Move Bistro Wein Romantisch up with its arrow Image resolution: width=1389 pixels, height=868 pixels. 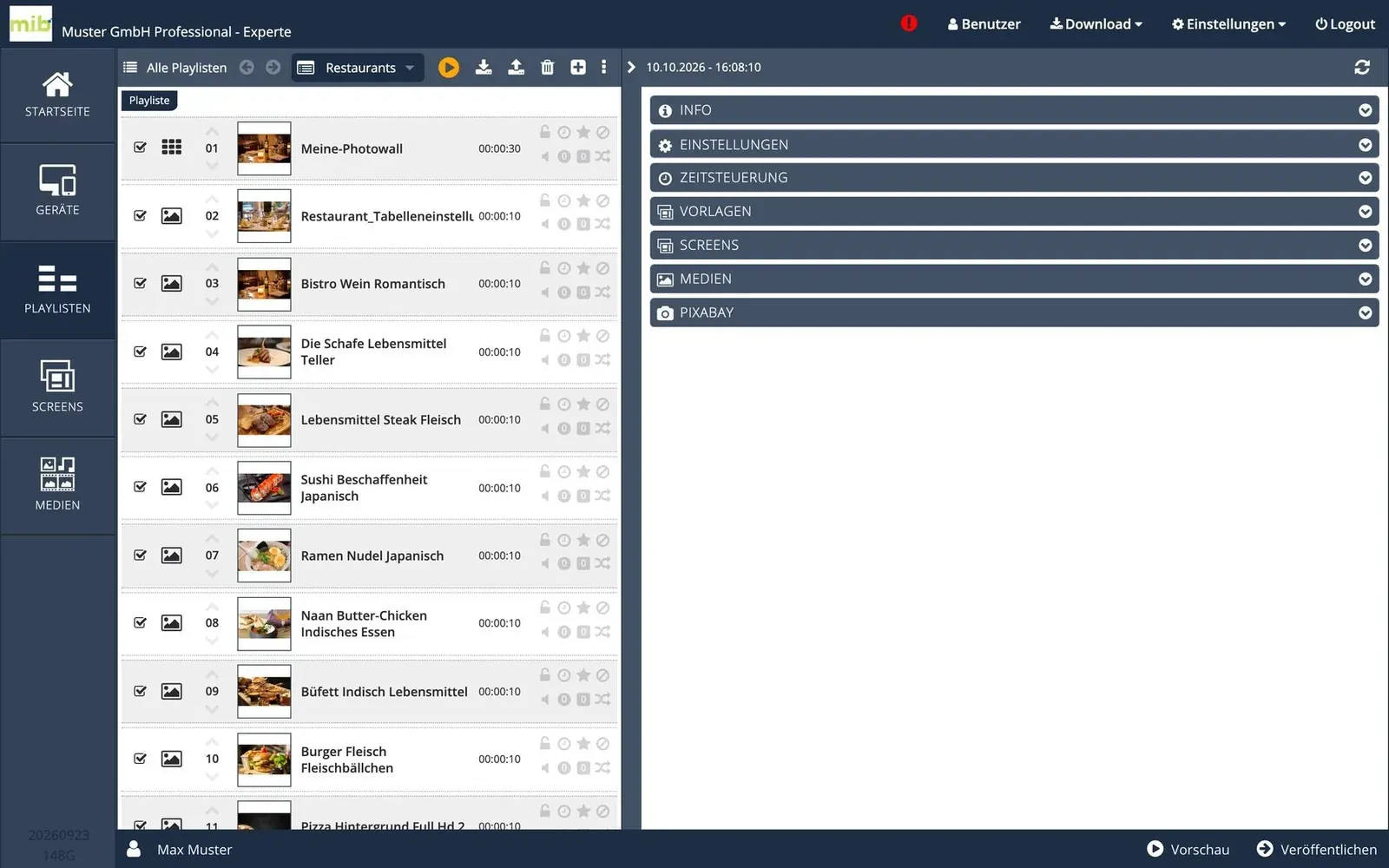(212, 267)
